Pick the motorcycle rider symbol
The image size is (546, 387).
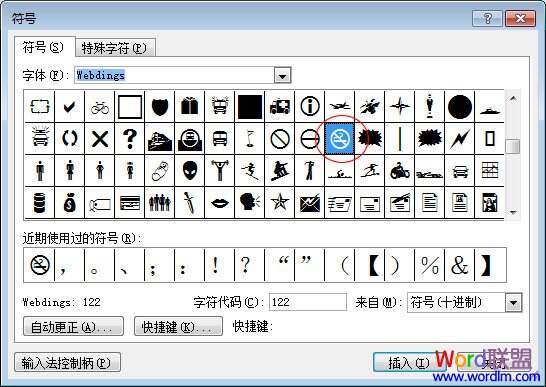[400, 171]
